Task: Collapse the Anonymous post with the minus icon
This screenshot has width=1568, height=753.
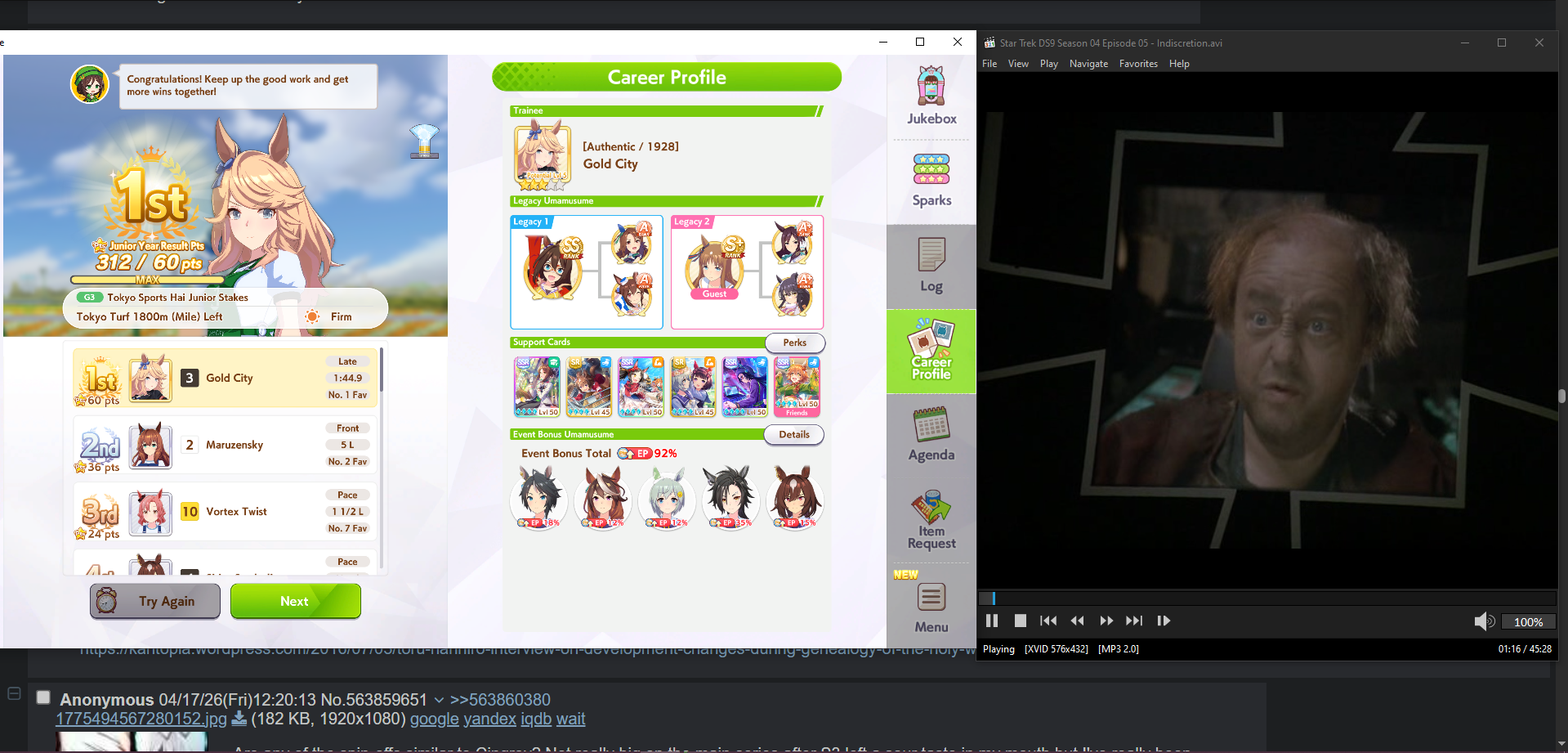Action: (14, 693)
